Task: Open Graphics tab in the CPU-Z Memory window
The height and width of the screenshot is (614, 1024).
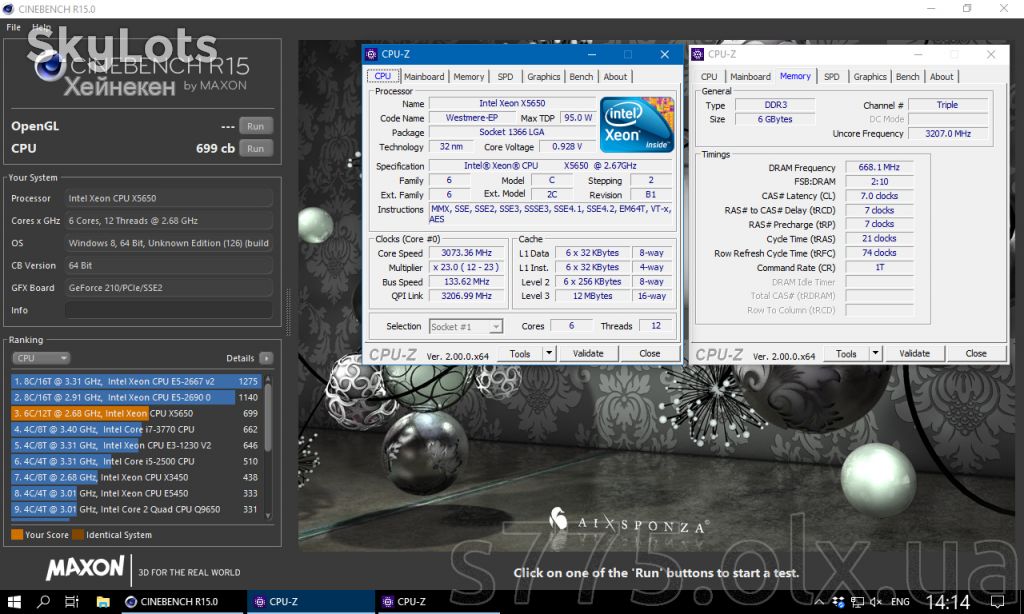Action: [x=870, y=76]
